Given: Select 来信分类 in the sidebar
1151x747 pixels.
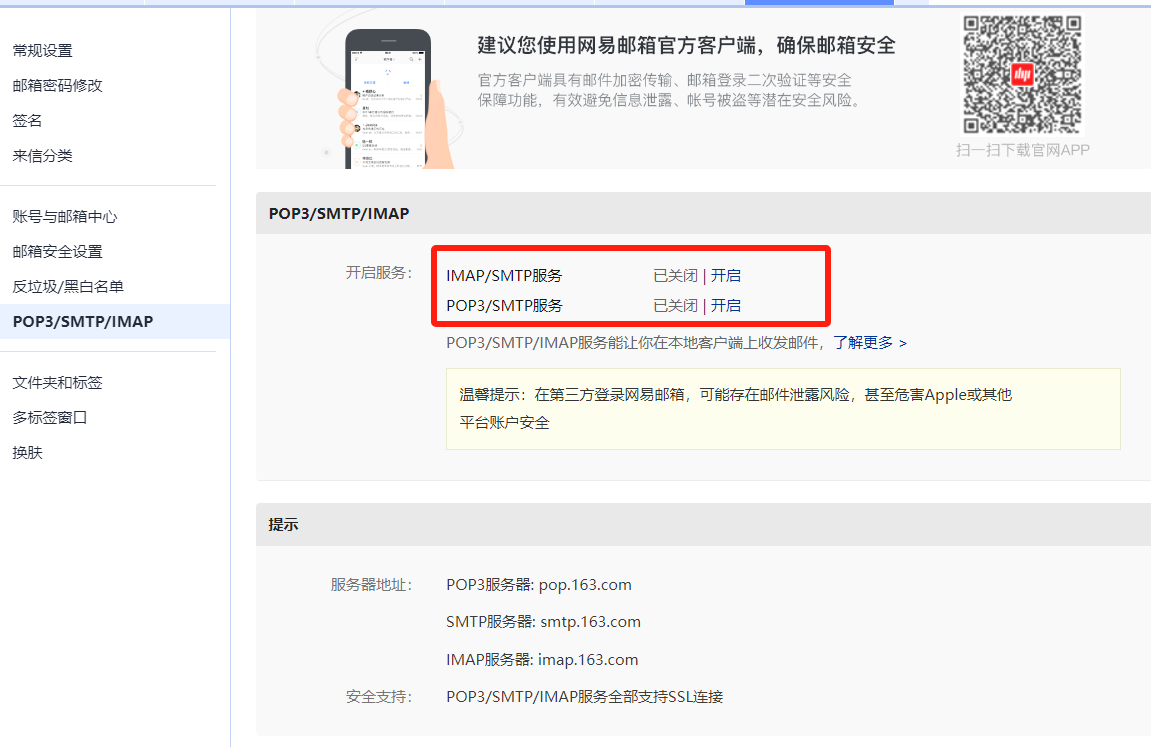Looking at the screenshot, I should coord(43,156).
